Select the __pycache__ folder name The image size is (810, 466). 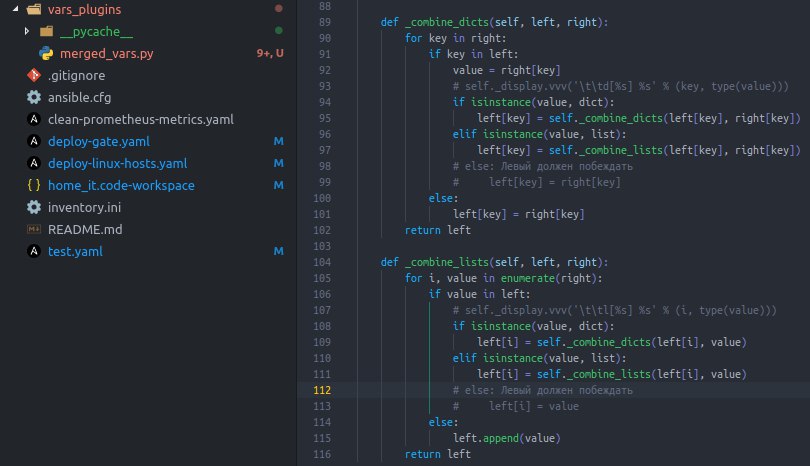[x=96, y=32]
